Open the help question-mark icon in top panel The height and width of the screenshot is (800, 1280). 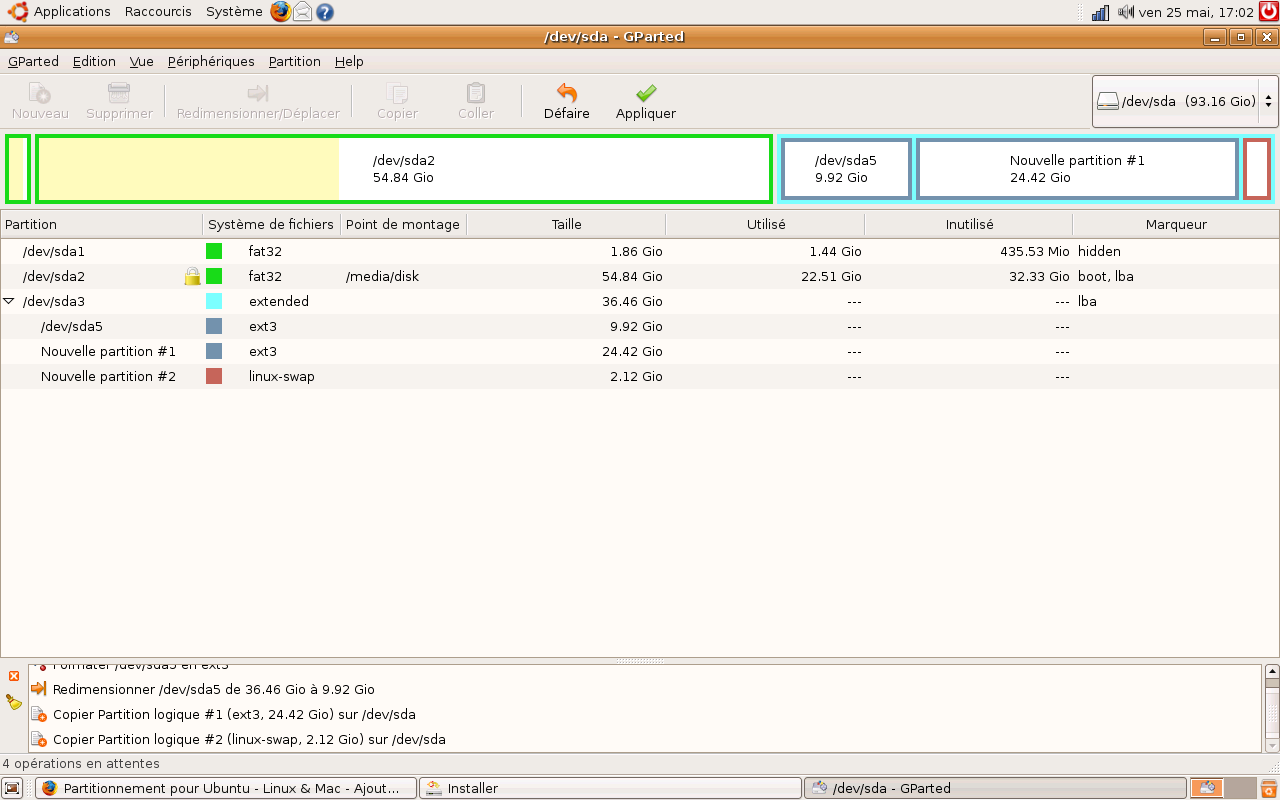[x=325, y=11]
